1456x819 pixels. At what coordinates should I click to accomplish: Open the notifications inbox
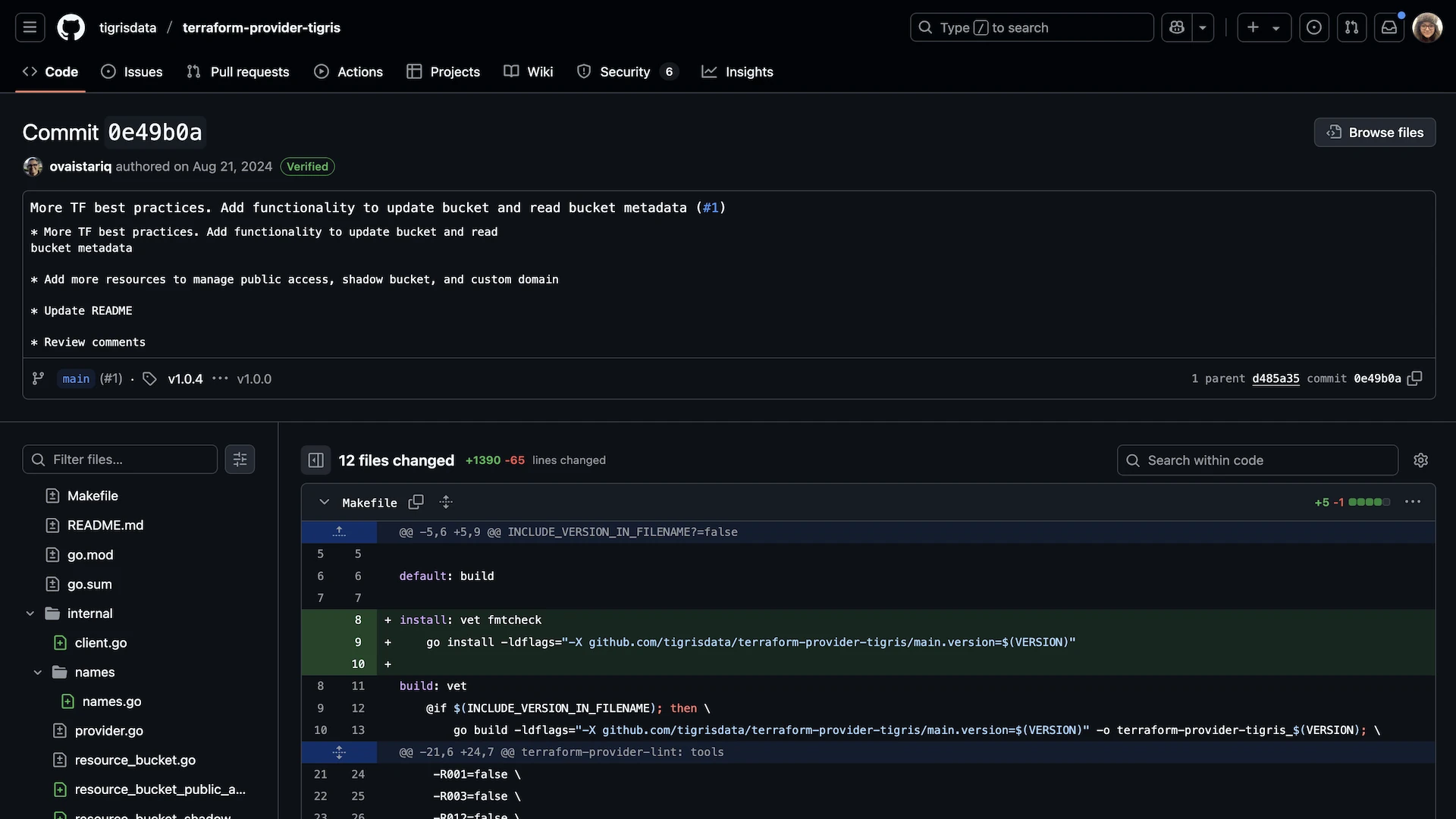[x=1389, y=27]
